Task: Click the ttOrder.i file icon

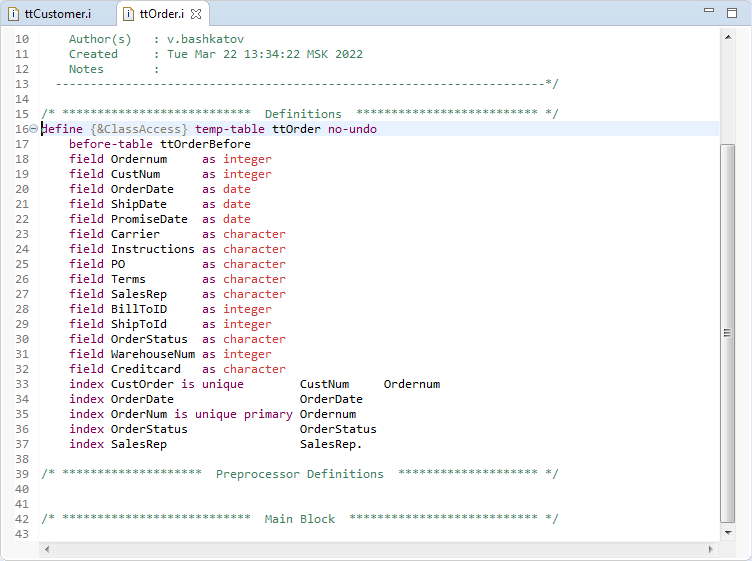Action: [128, 14]
